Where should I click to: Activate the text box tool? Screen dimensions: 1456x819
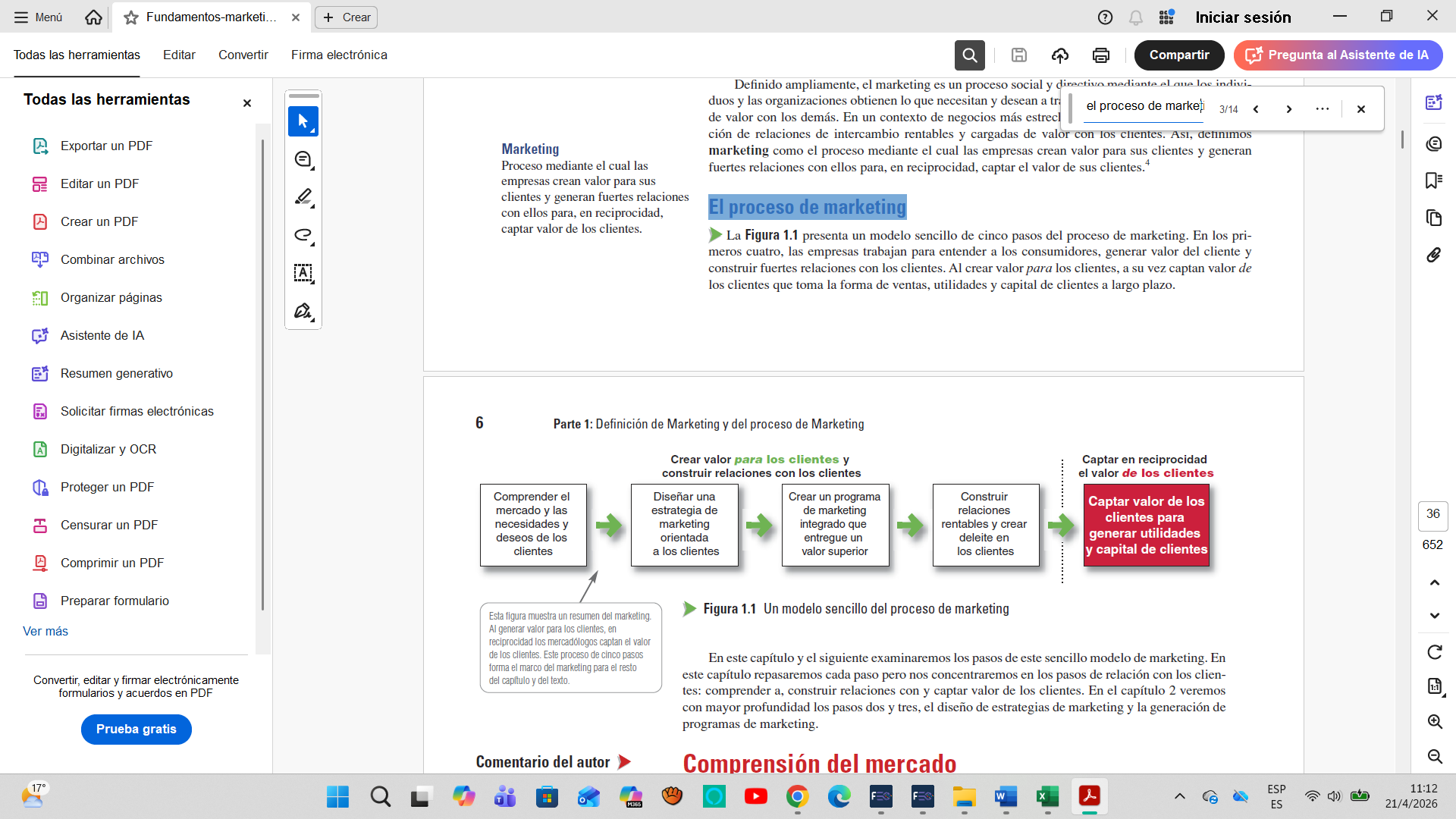point(303,273)
